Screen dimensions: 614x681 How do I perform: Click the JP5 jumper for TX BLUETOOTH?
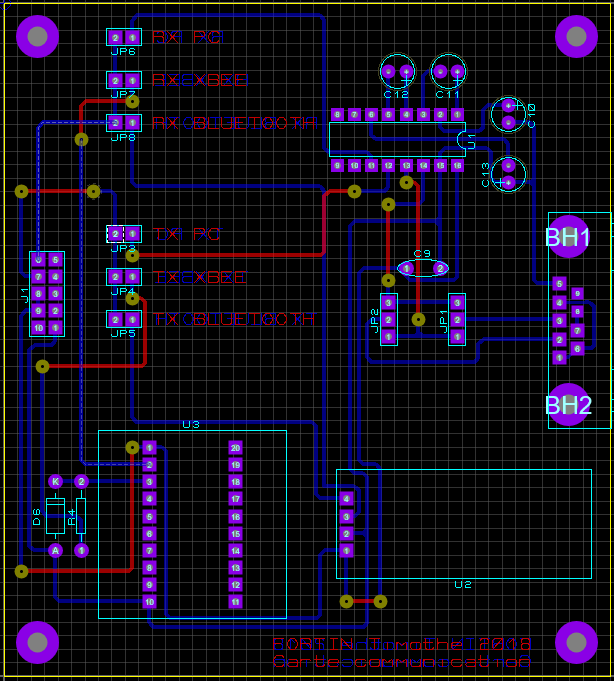[124, 319]
